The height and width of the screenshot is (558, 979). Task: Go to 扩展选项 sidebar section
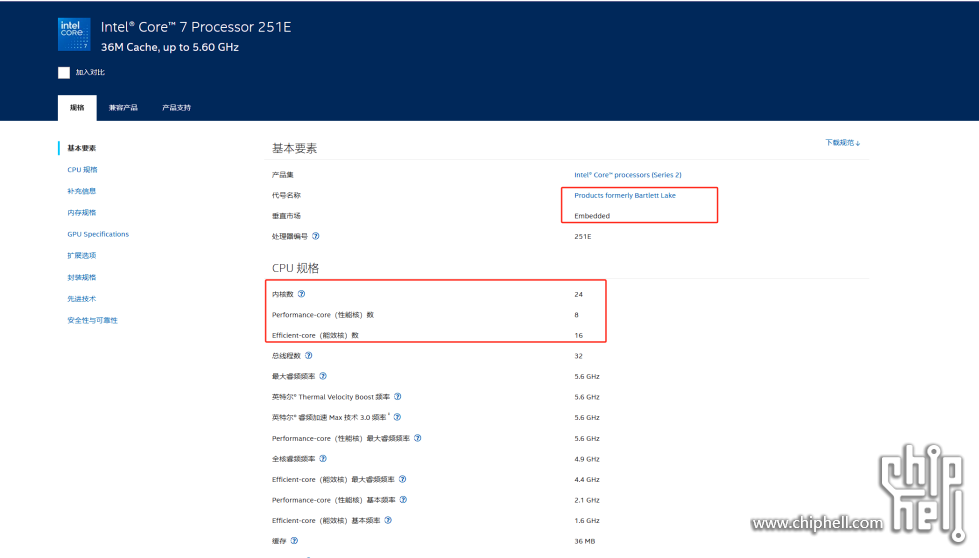[x=82, y=255]
